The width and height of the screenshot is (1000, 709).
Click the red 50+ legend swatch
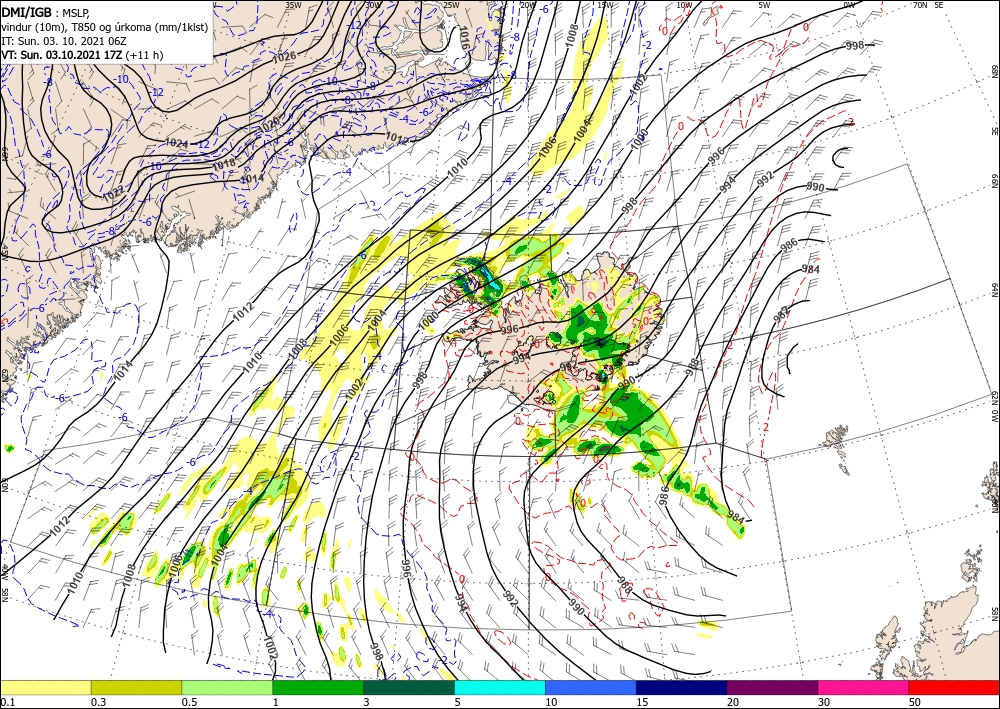(x=954, y=687)
